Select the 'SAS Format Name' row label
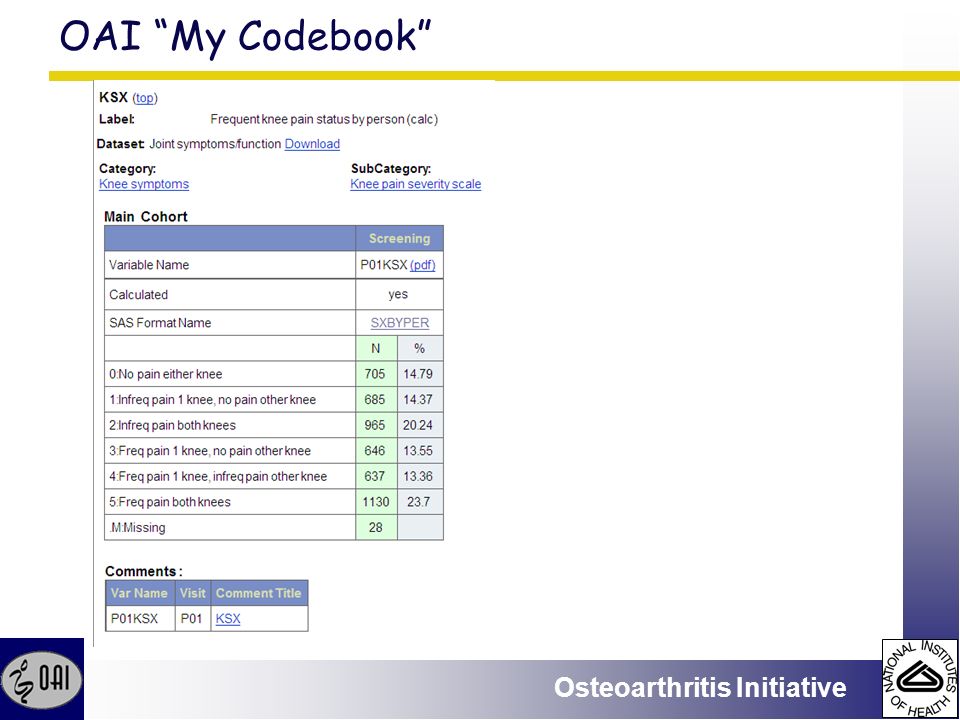 click(160, 323)
